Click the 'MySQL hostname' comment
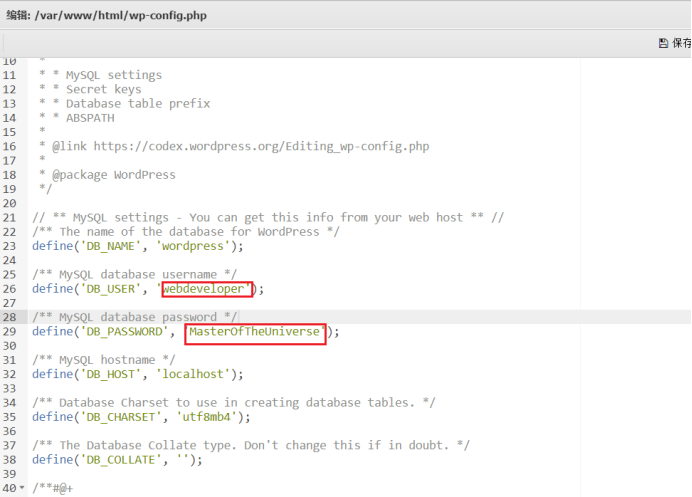Screen dimensions: 692x497 [x=104, y=360]
